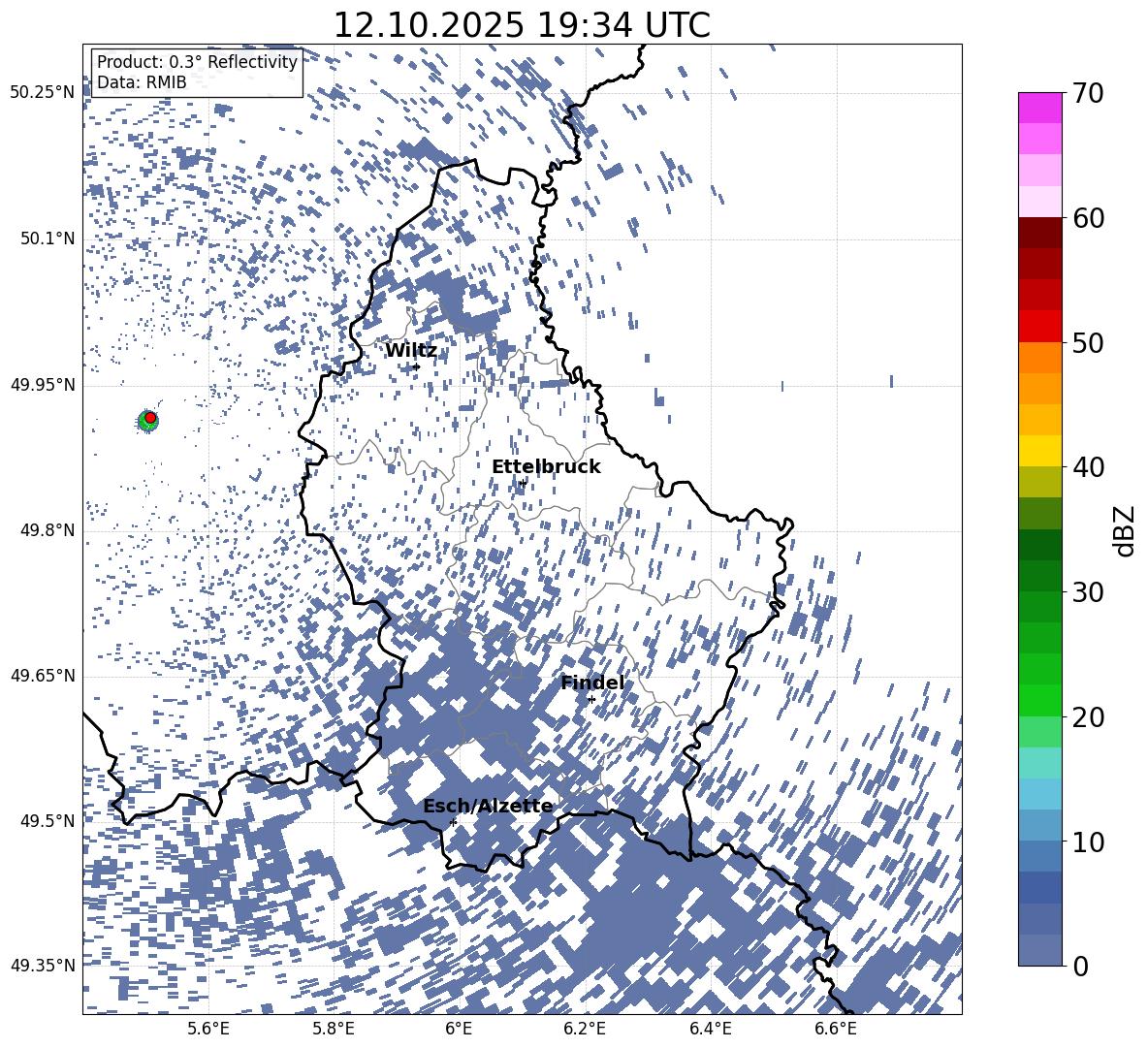This screenshot has width=1148, height=1048.
Task: Click the Data: RMIB text
Action: [x=142, y=82]
